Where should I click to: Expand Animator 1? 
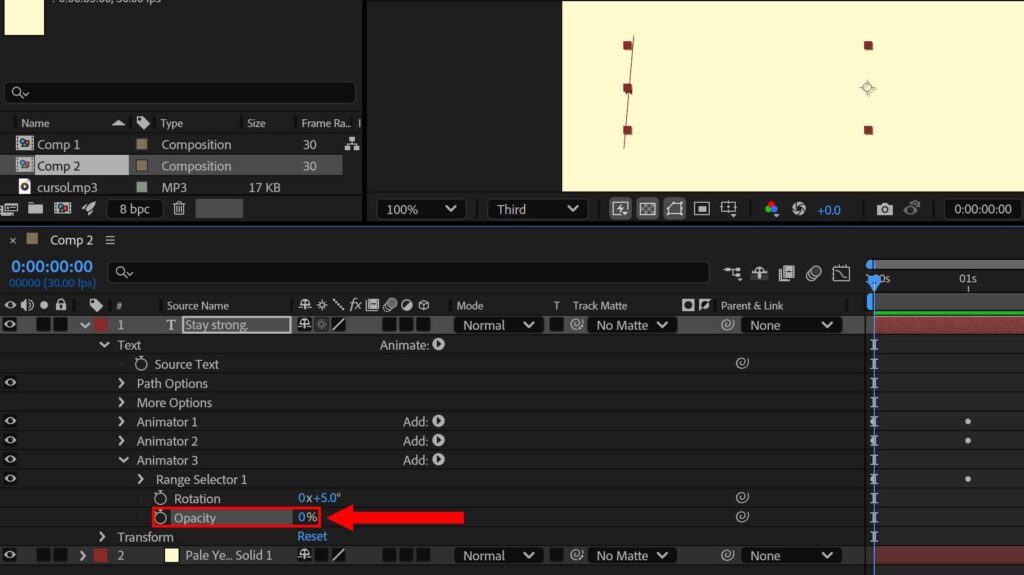pos(121,421)
